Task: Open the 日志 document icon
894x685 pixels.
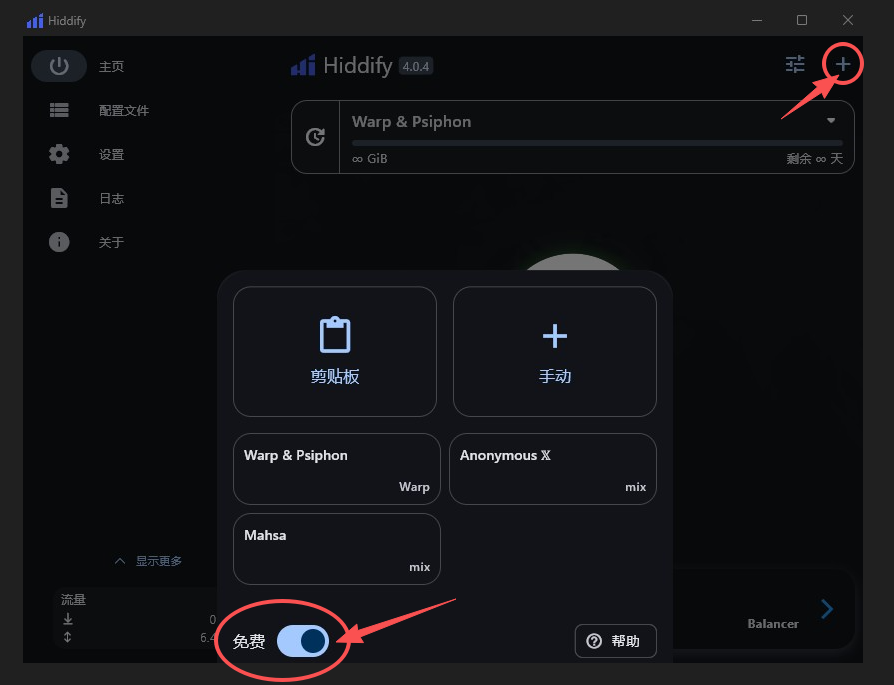Action: point(59,198)
